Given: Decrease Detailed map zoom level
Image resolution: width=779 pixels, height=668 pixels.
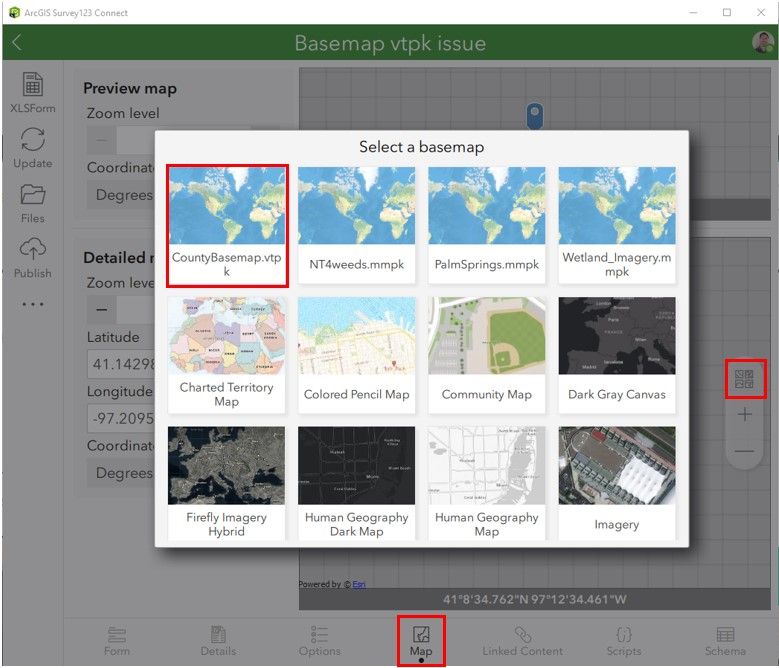Looking at the screenshot, I should point(101,309).
